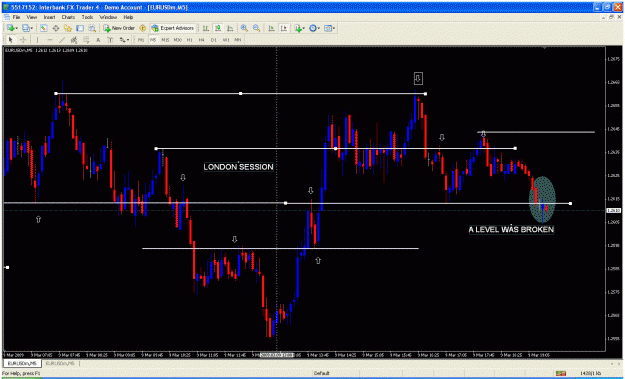625x379 pixels.
Task: Open the Window menu
Action: [x=108, y=18]
